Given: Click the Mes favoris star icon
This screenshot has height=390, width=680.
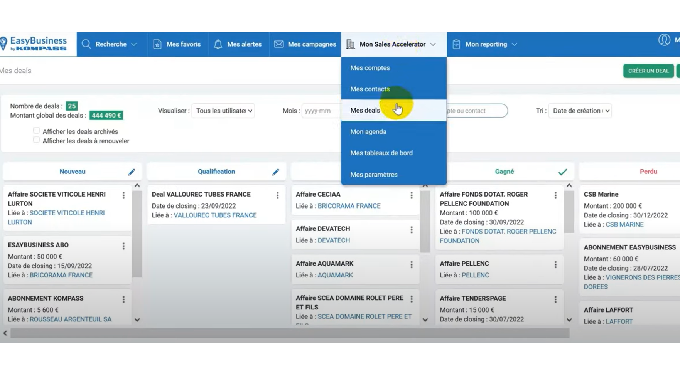Looking at the screenshot, I should point(157,44).
